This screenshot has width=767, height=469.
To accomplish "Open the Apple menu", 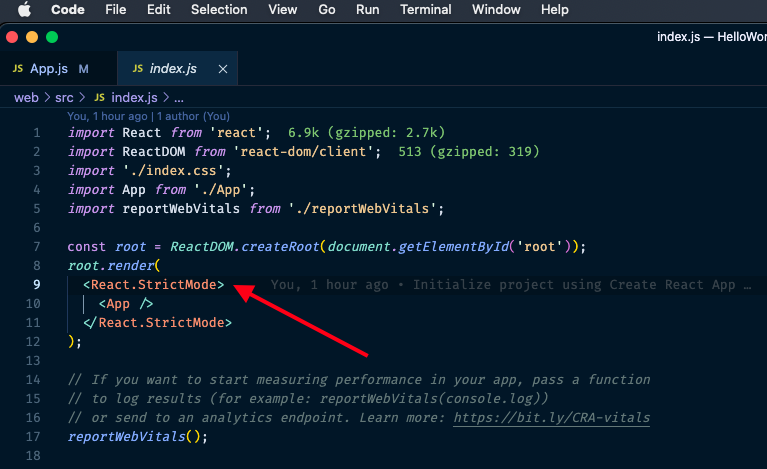I will (24, 10).
